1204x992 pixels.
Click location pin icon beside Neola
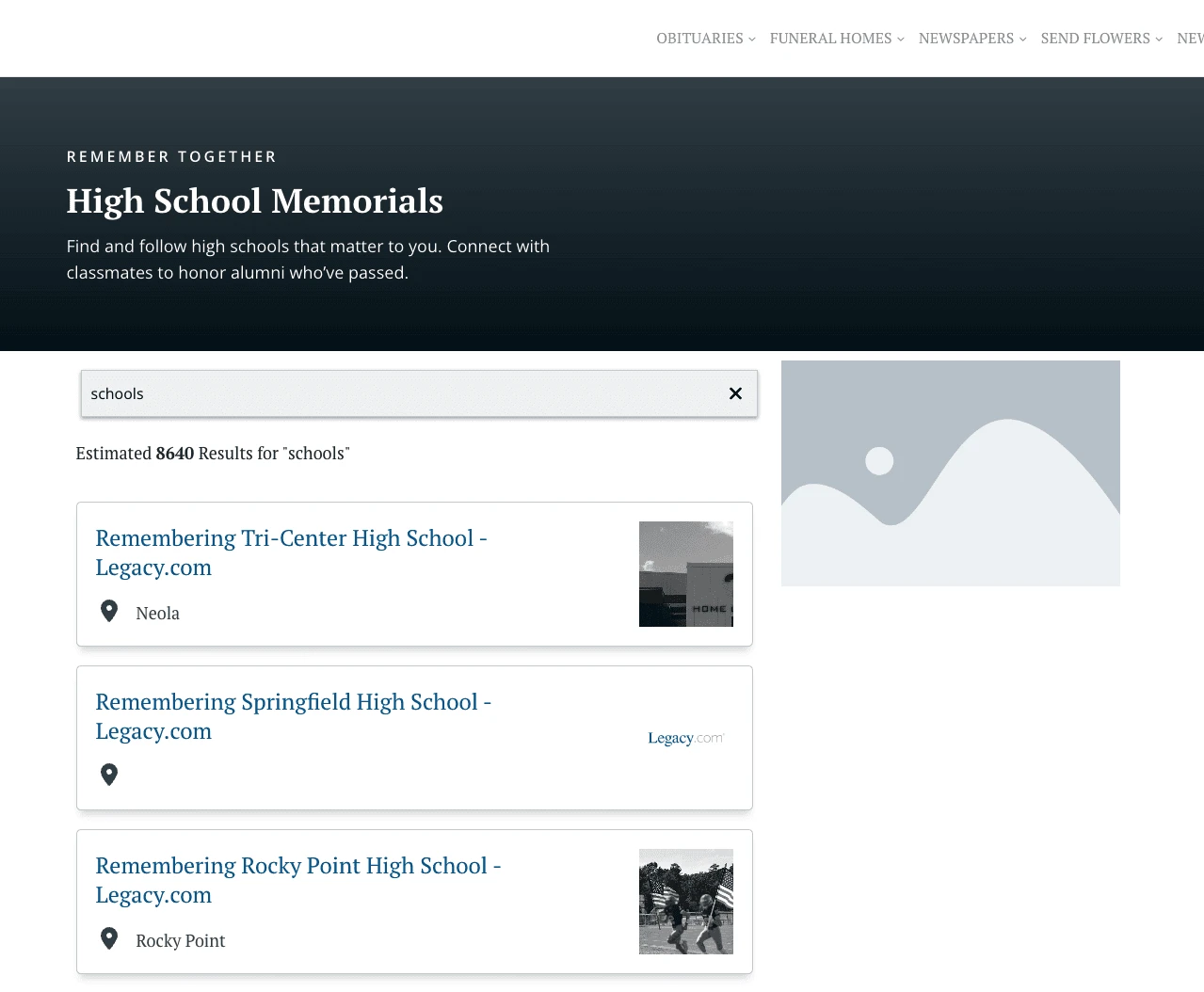click(109, 612)
